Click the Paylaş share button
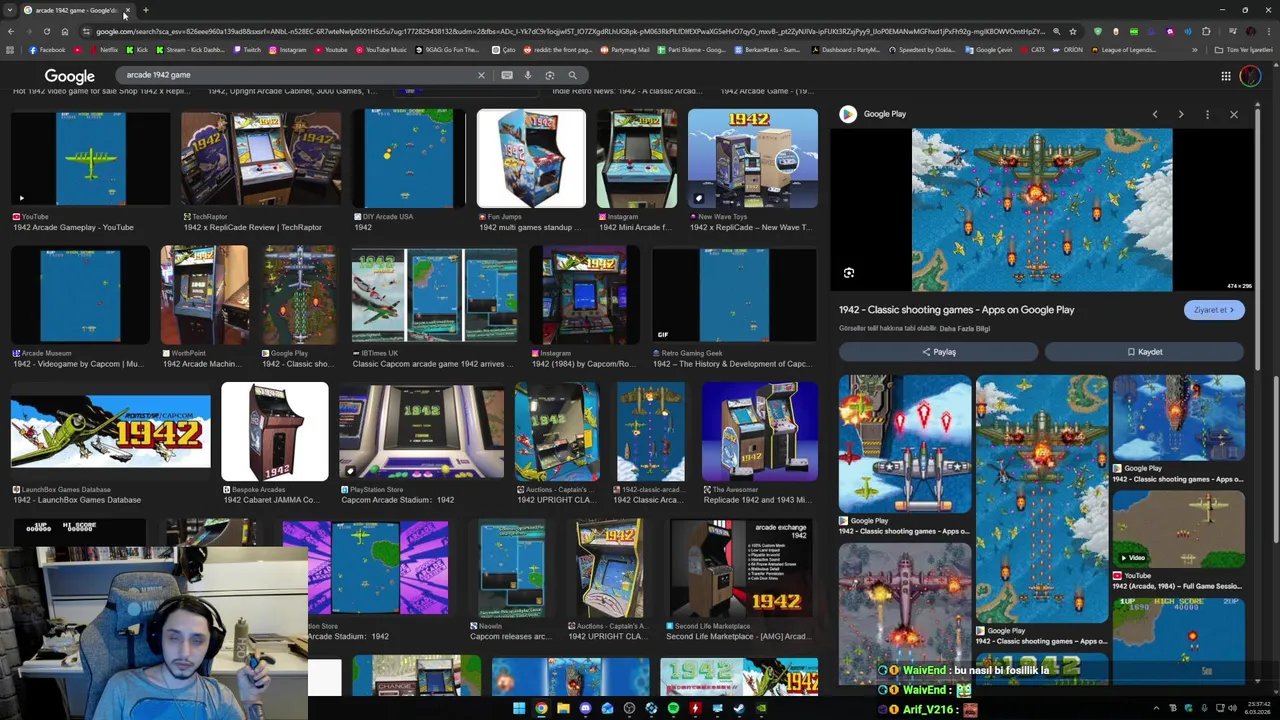 click(x=938, y=352)
